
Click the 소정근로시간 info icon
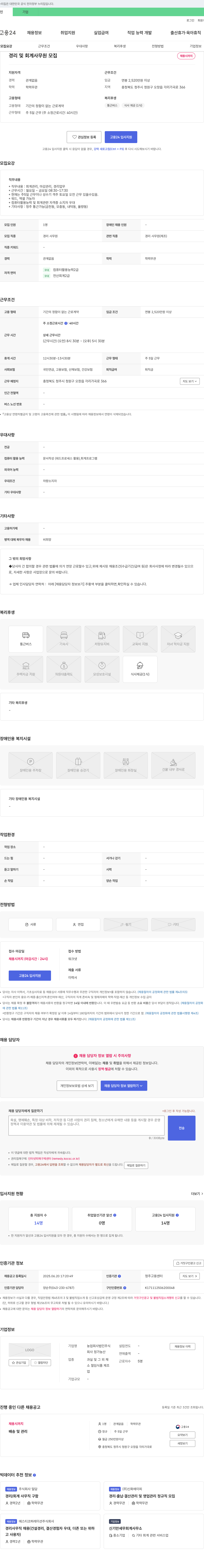pos(66,323)
